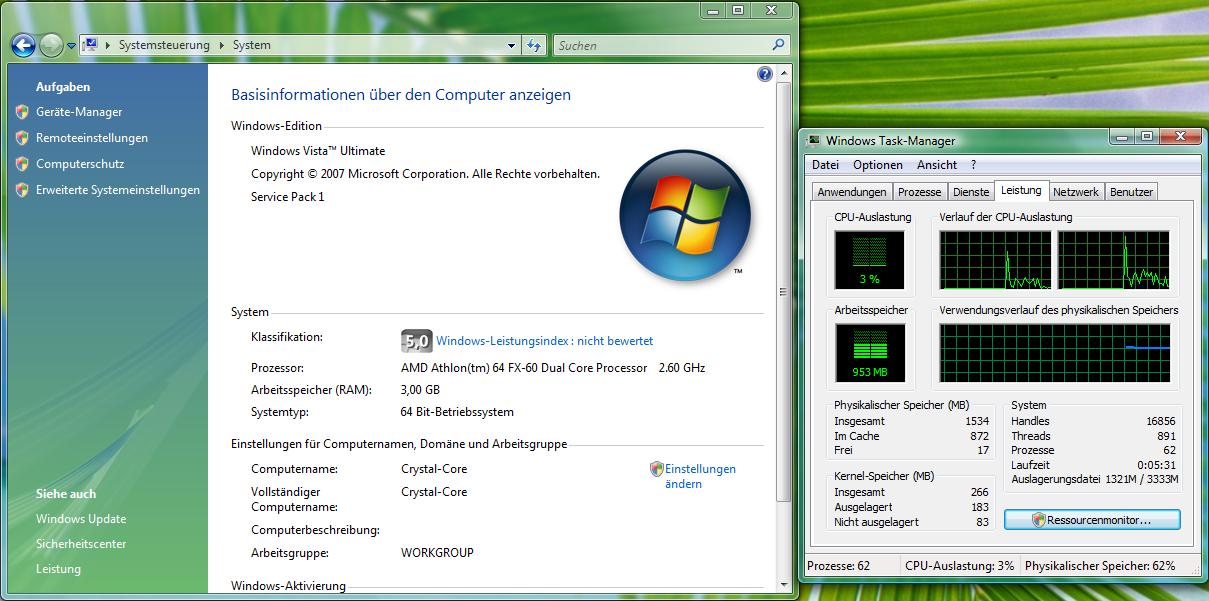1209x601 pixels.
Task: Switch to Anwendungen tab
Action: tap(852, 192)
